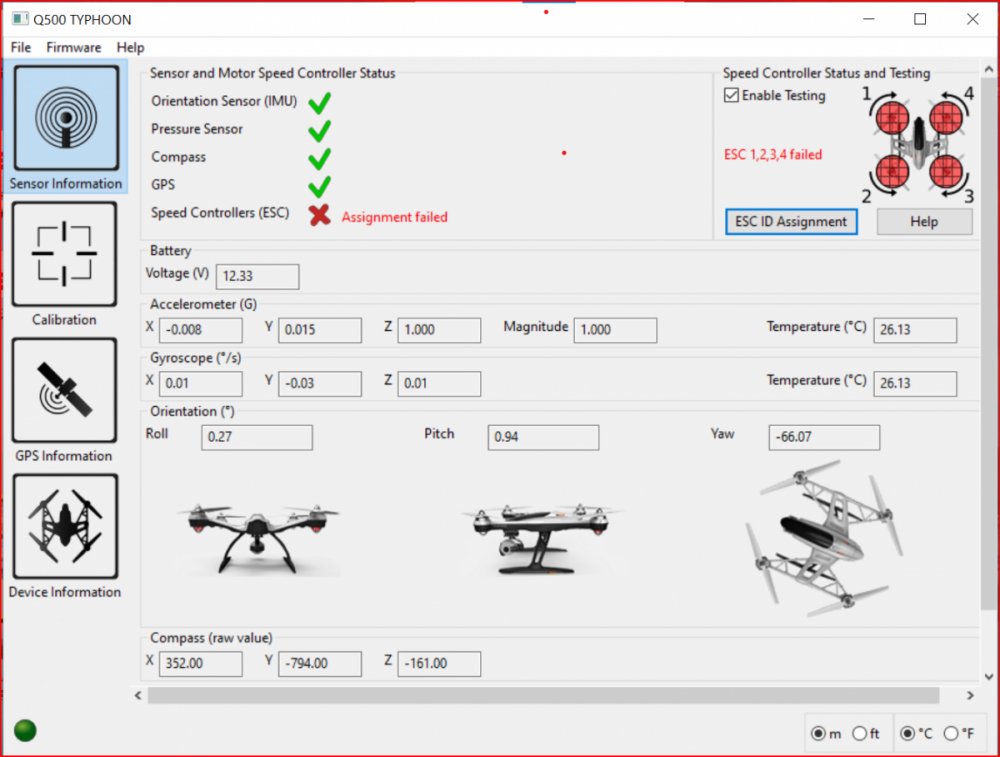Click the horizontal scrollbar left arrow
The height and width of the screenshot is (757, 1000).
pos(138,695)
